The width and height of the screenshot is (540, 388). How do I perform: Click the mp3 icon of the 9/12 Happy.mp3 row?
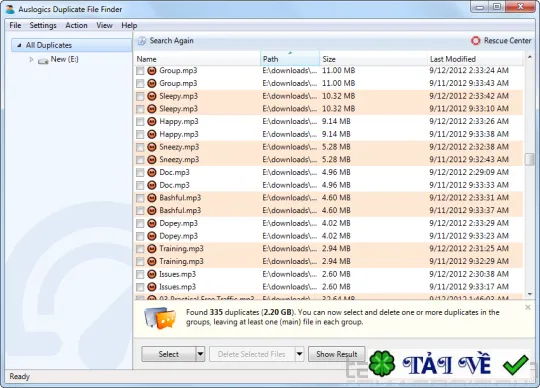pos(152,122)
